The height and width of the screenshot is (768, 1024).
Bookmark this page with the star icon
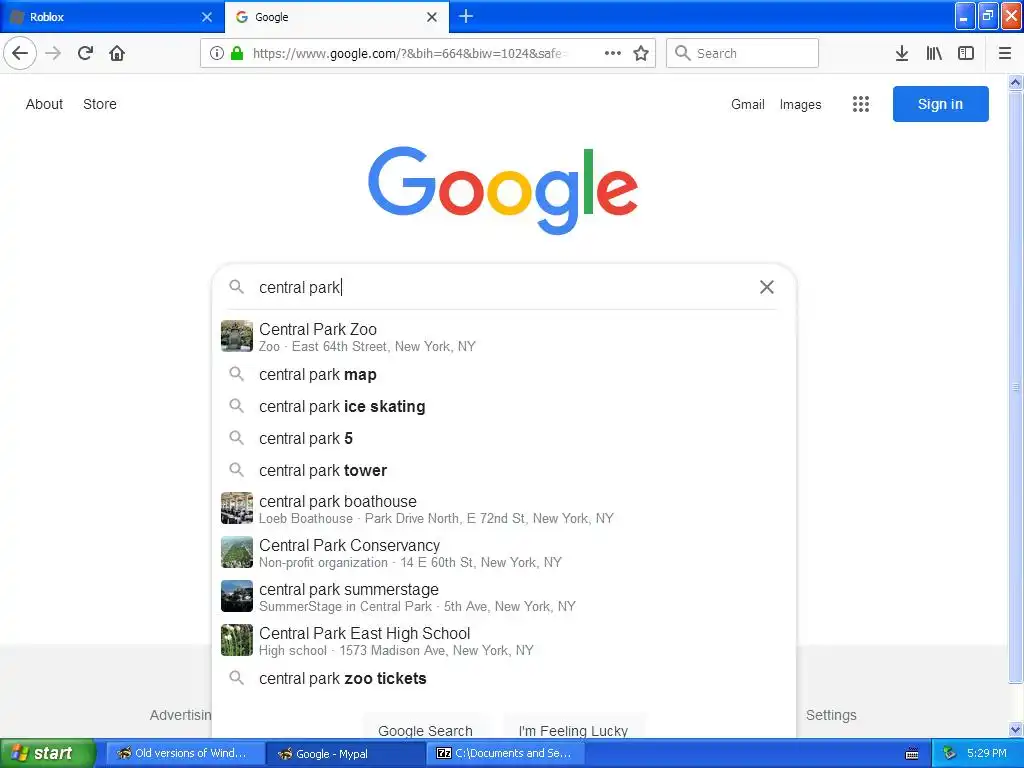(641, 53)
